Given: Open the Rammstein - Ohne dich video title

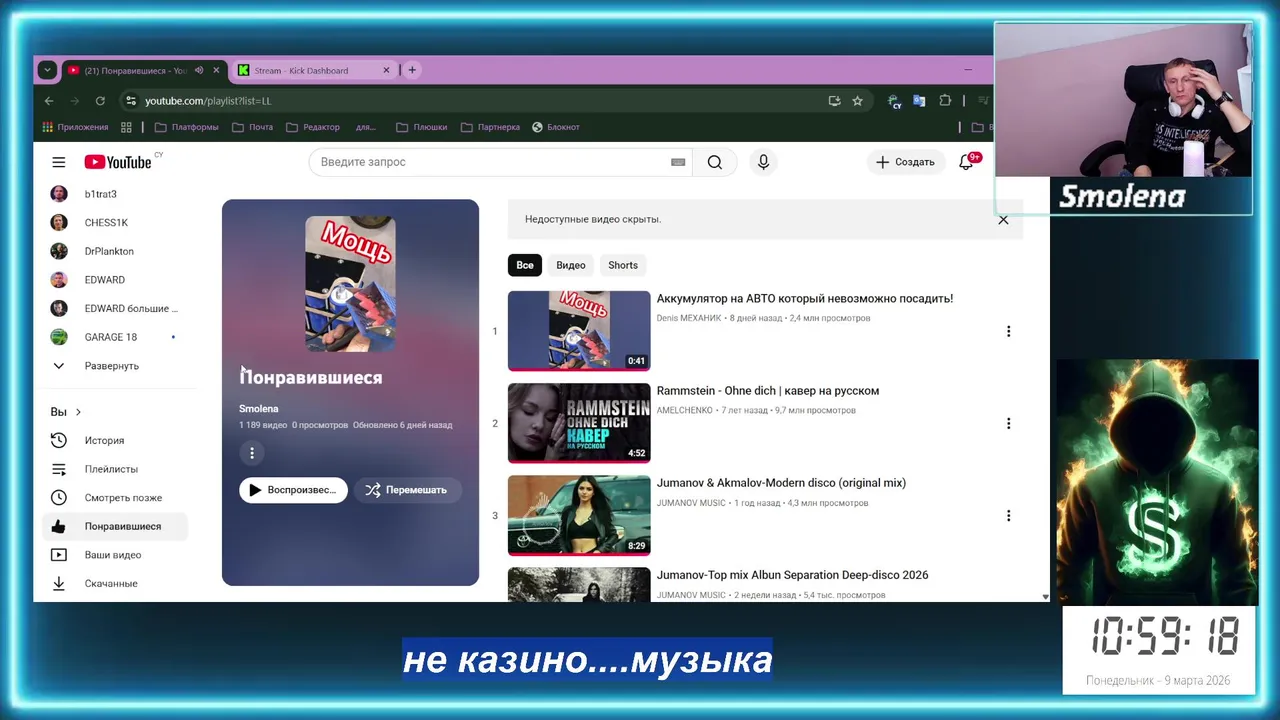Looking at the screenshot, I should (768, 391).
